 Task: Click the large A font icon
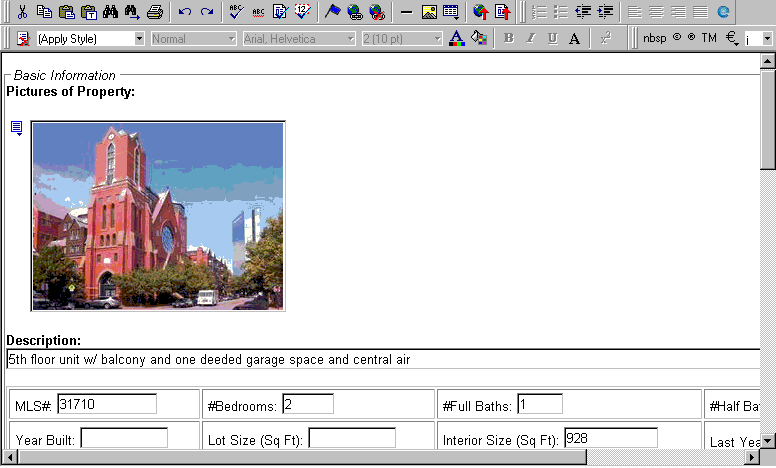pyautogui.click(x=574, y=38)
